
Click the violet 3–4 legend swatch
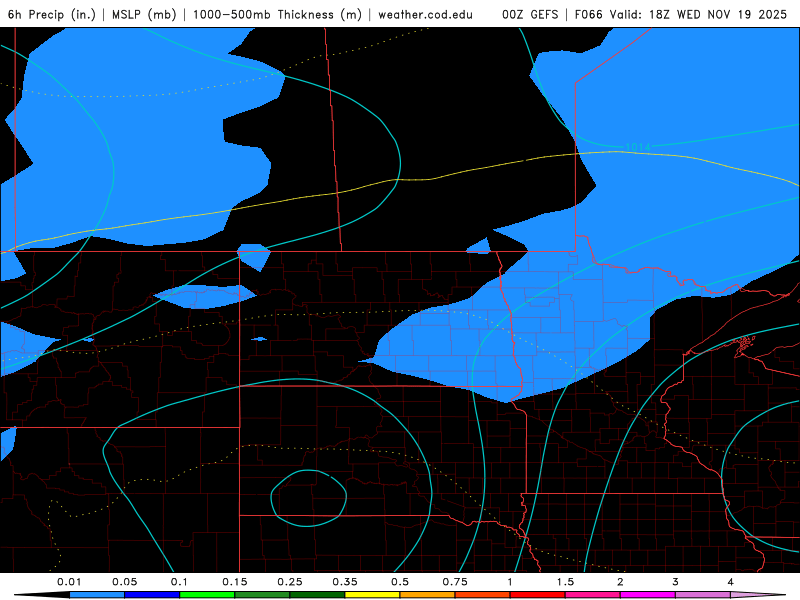(703, 595)
